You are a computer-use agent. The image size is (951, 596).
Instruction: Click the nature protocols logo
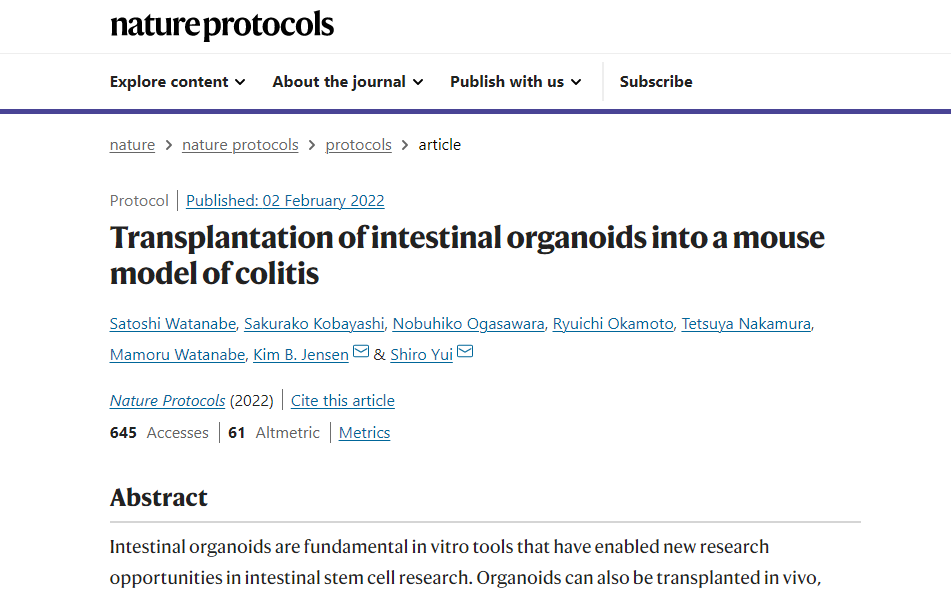click(x=221, y=26)
